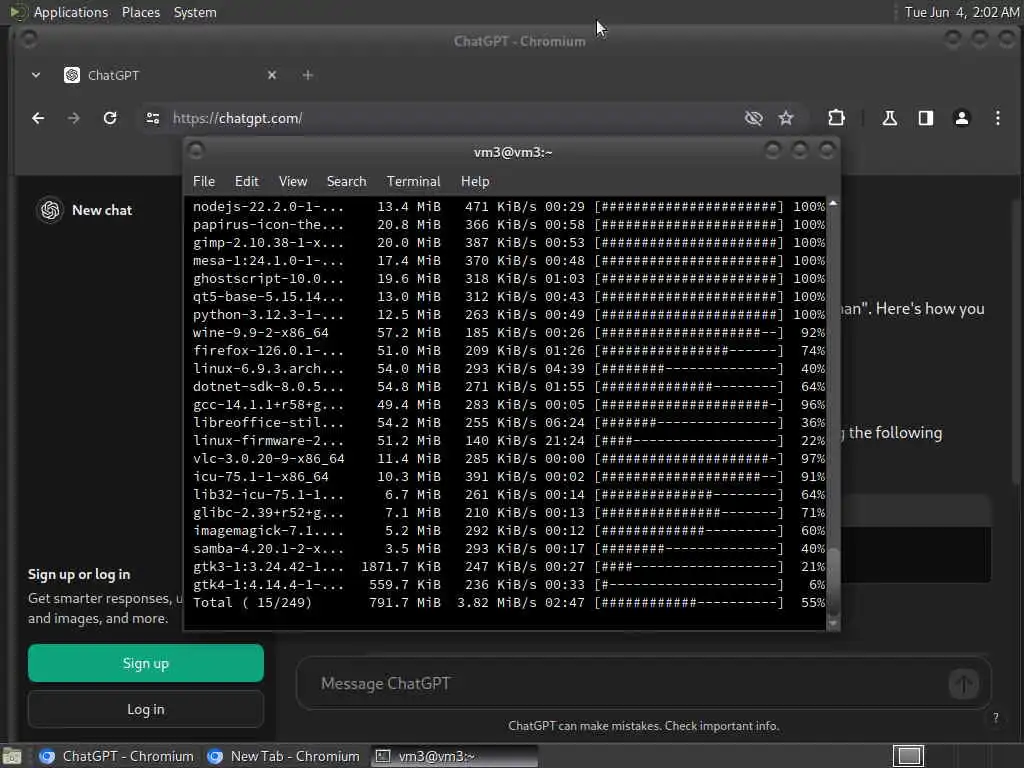Image resolution: width=1024 pixels, height=768 pixels.
Task: Switch to New Tab - Chromium taskbar entry
Action: (x=283, y=756)
